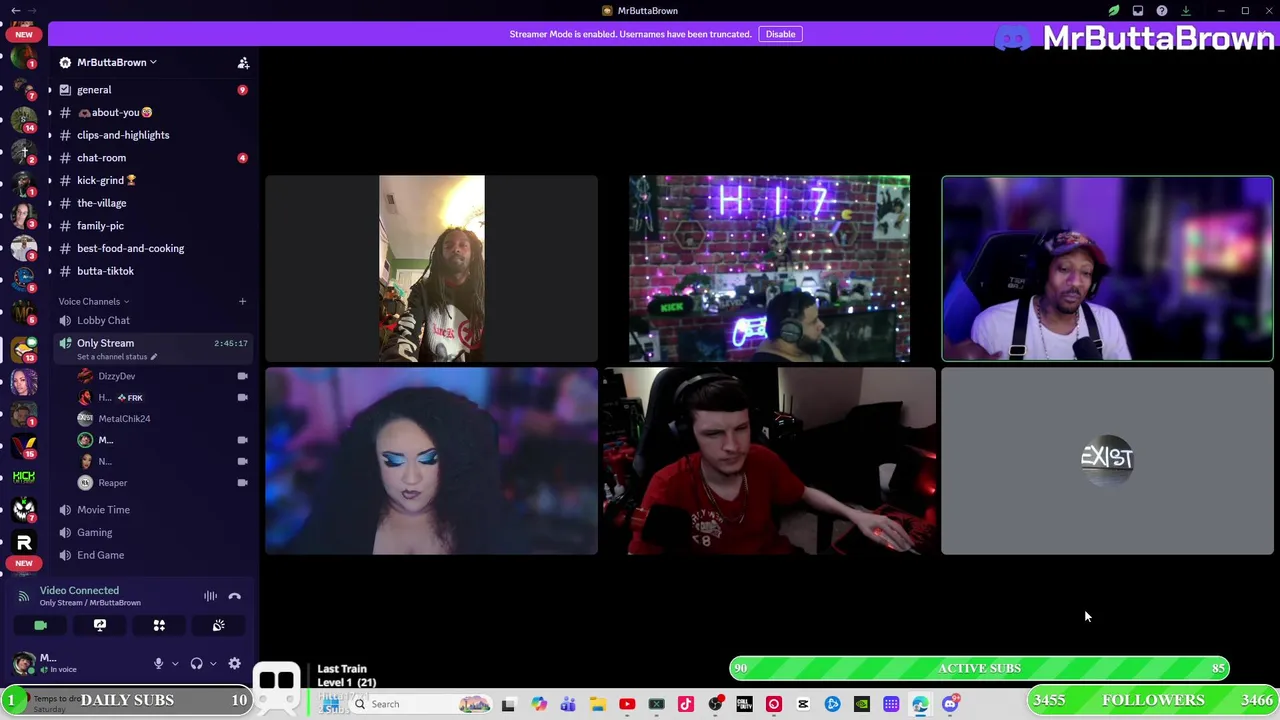1280x720 pixels.
Task: Open the butta-tiktok channel
Action: (x=105, y=271)
